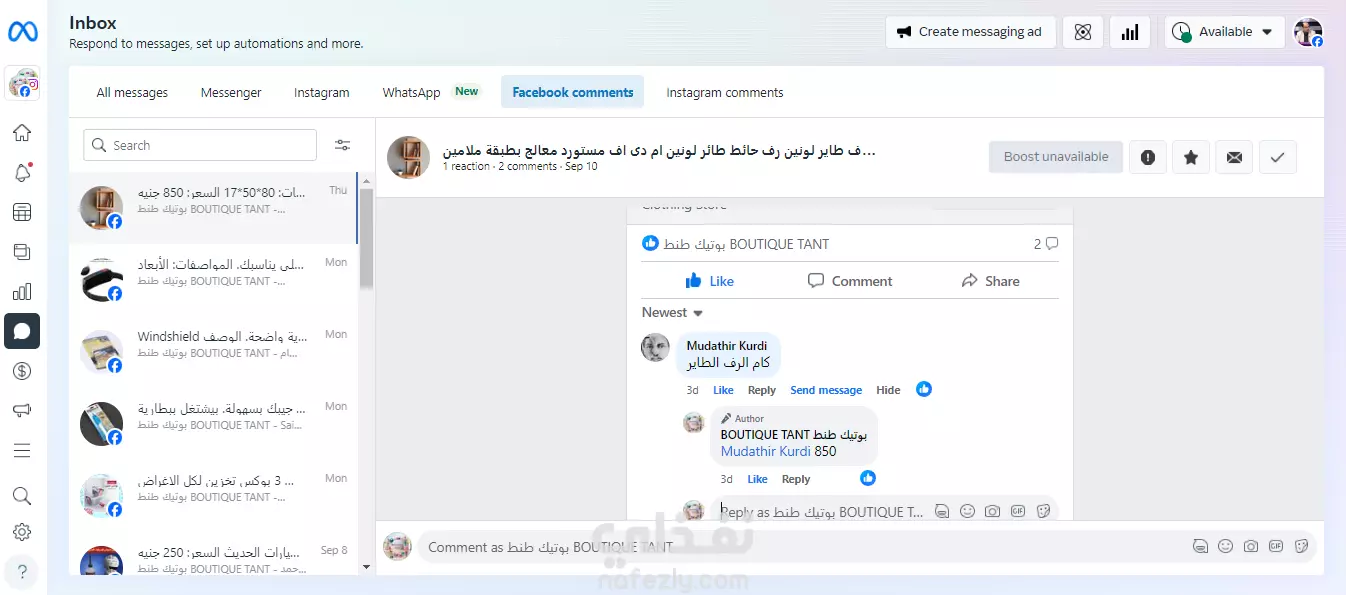Open Sep 8 conversation priced 250 جنيه

click(213, 560)
